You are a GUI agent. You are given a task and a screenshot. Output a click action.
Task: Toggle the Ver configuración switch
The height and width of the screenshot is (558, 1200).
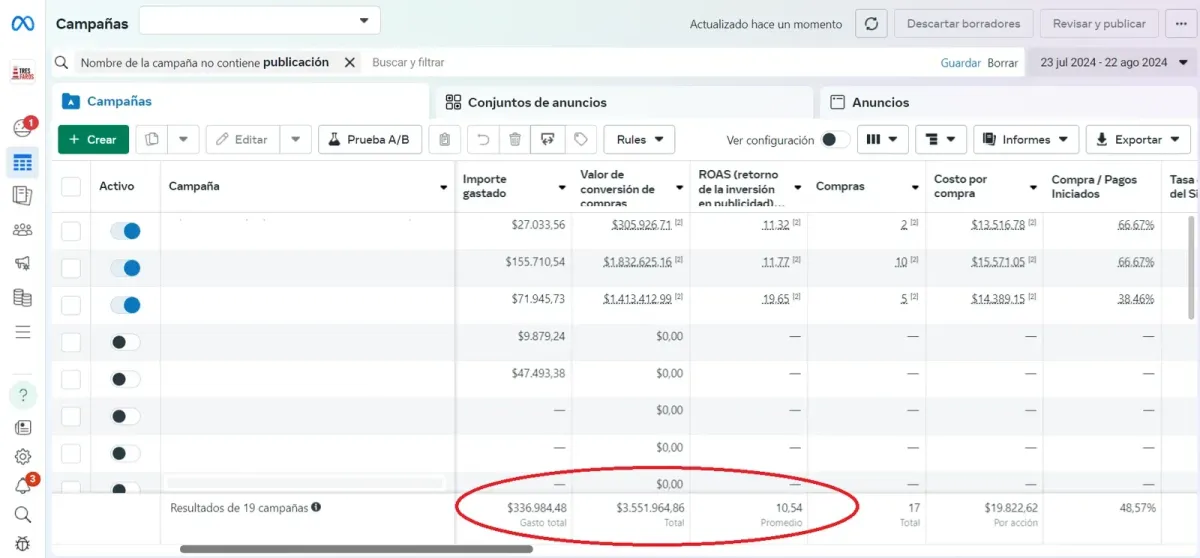point(834,140)
